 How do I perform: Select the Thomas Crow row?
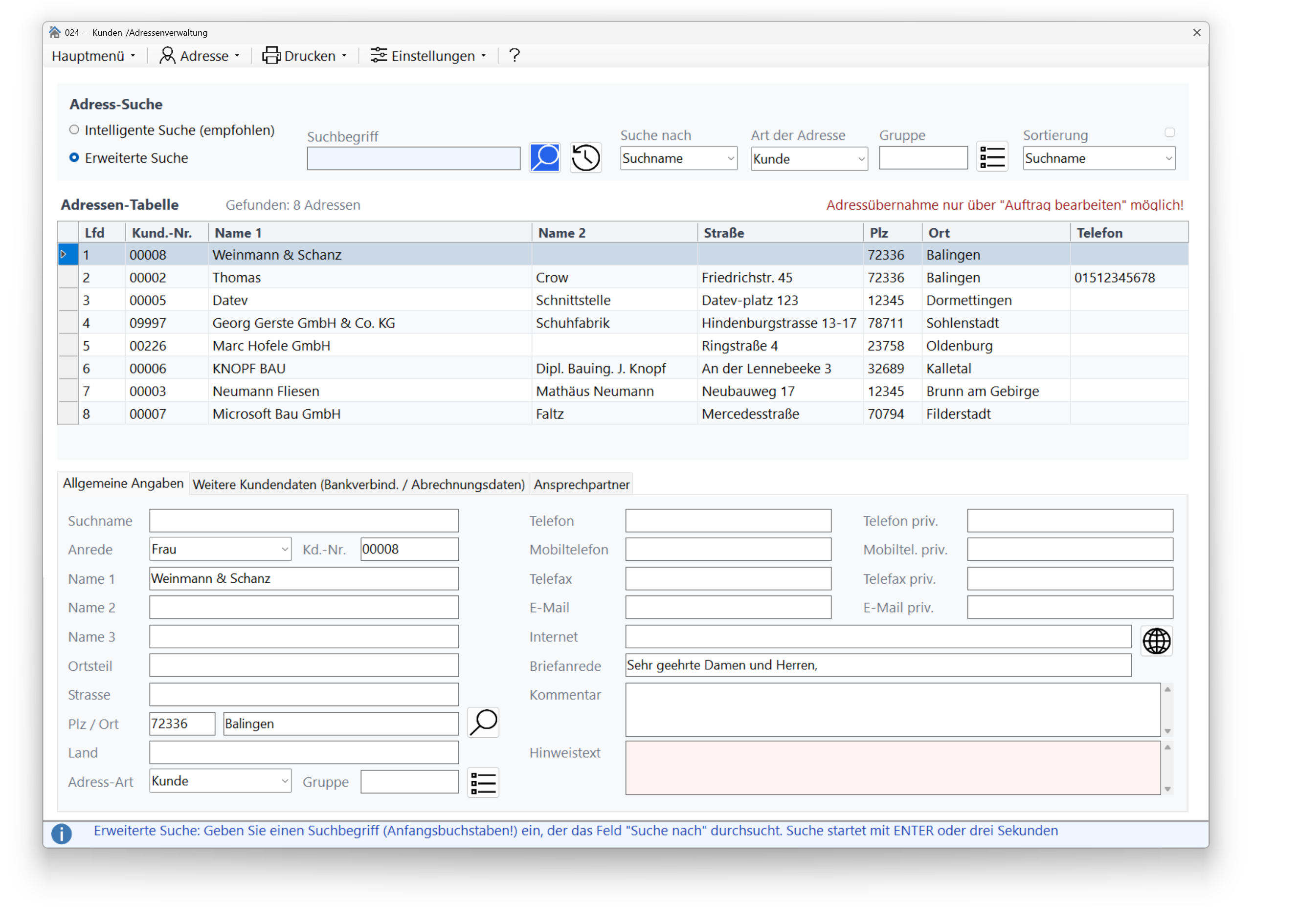[x=623, y=278]
